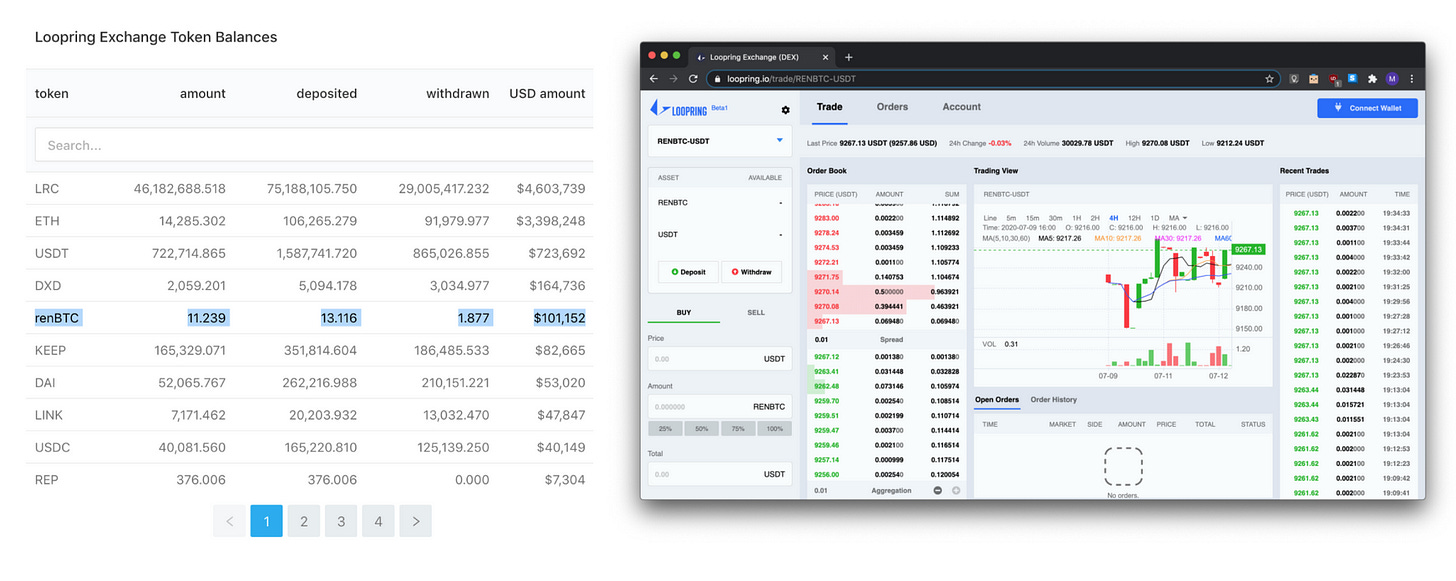Select the 1H chart interval
The width and height of the screenshot is (1456, 581).
(1077, 218)
